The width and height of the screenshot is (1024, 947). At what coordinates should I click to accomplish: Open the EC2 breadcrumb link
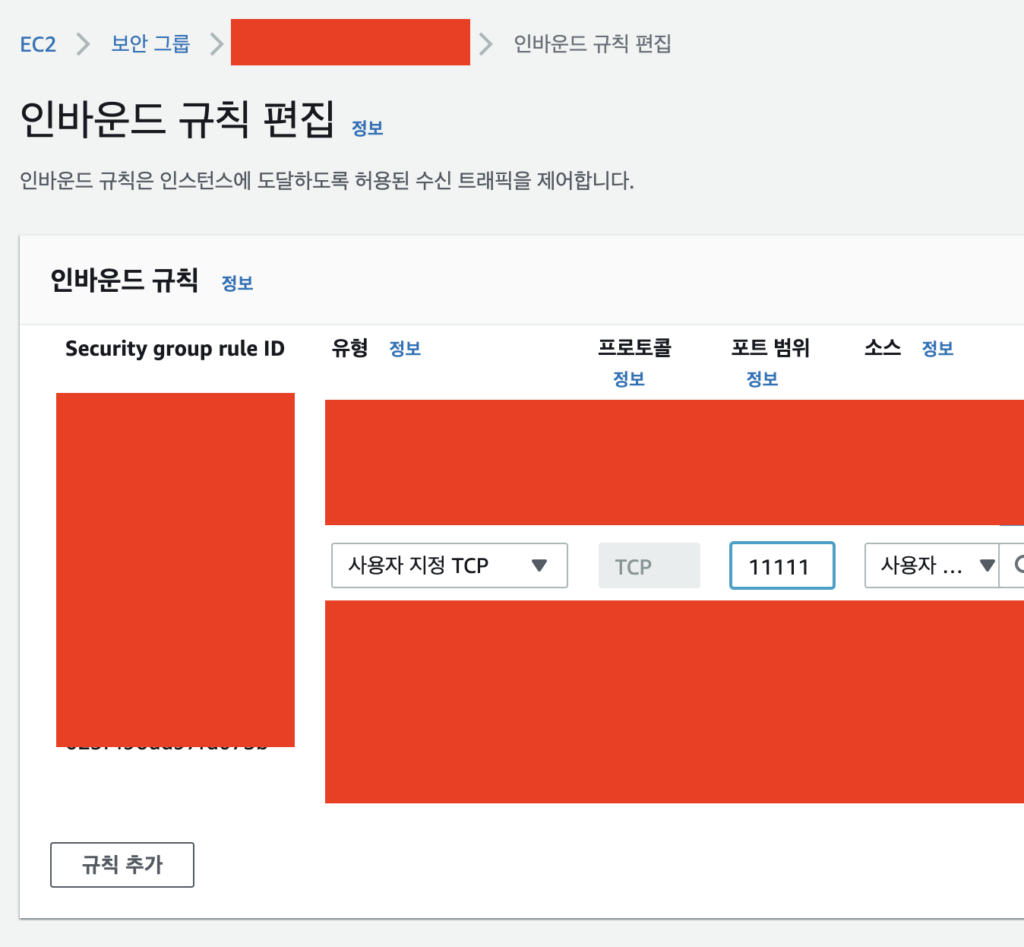pyautogui.click(x=38, y=44)
